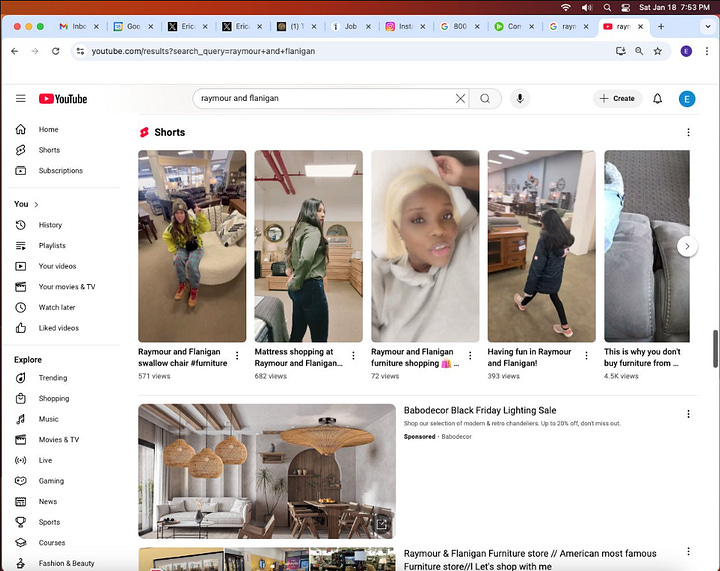The height and width of the screenshot is (571, 720).
Task: Click the address bar URL
Action: 203,51
